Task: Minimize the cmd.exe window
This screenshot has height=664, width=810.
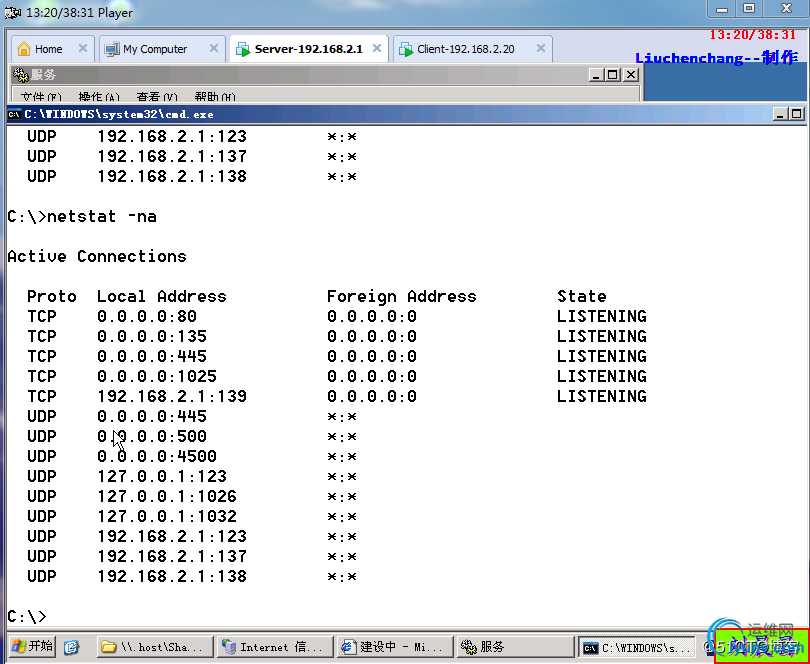Action: click(x=781, y=114)
